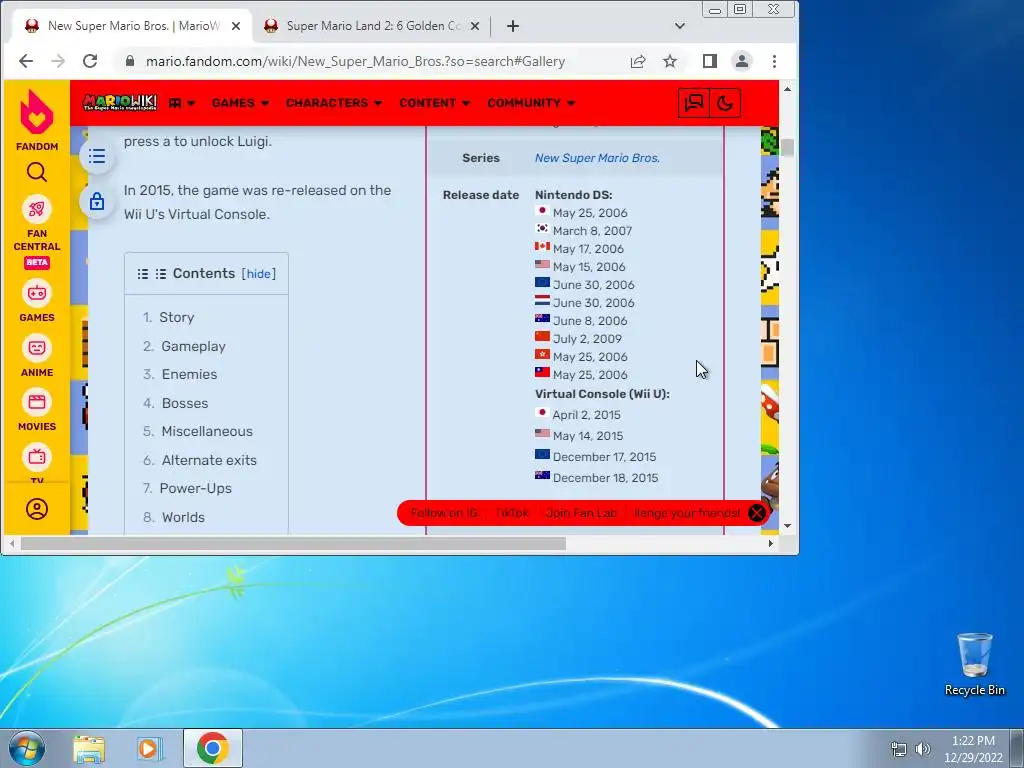Click the MarioWiki logo
Screen dimensions: 1024x768
(x=120, y=103)
